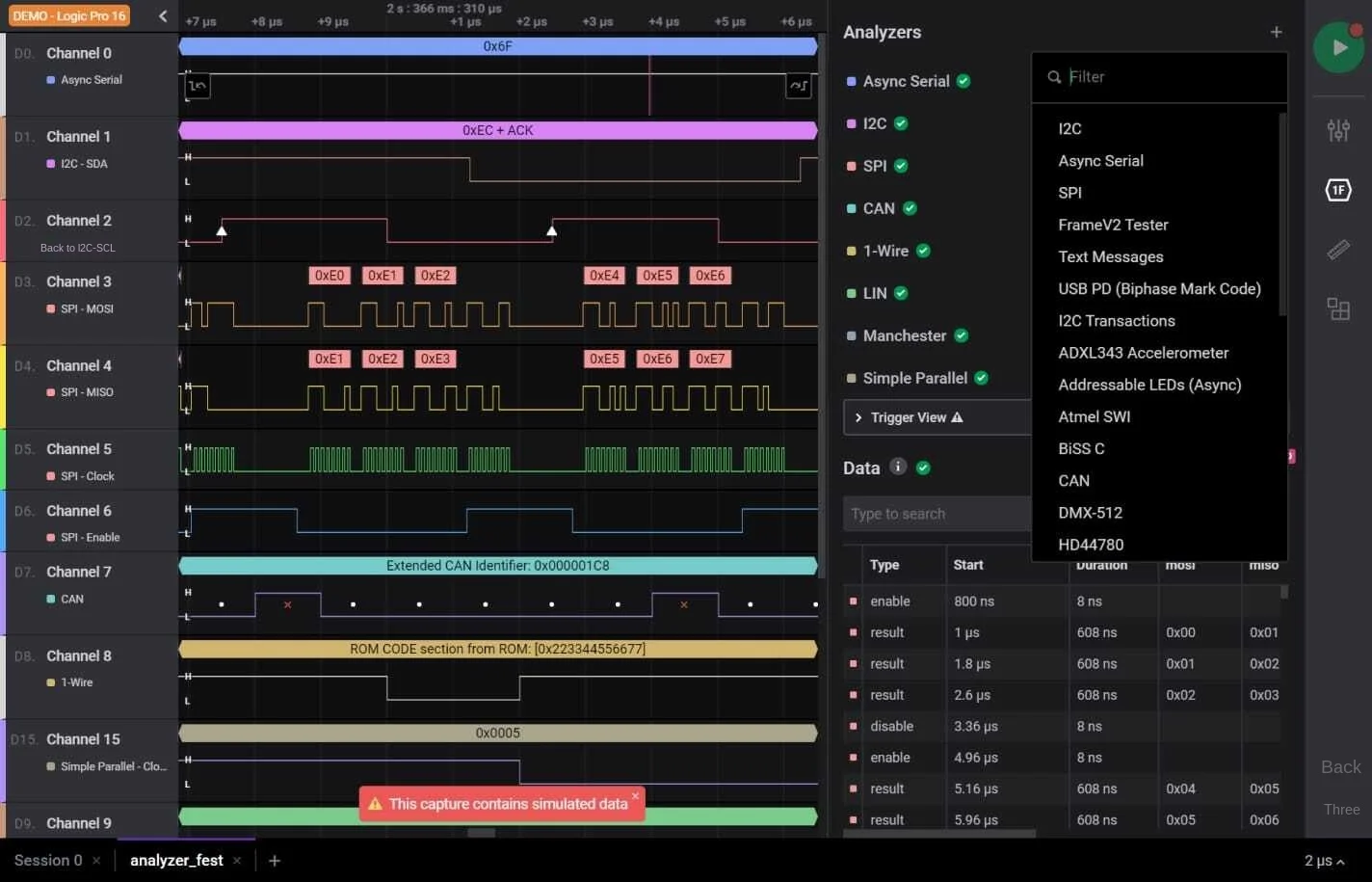Click the Type to search data field
The image size is (1372, 882).
(x=936, y=513)
